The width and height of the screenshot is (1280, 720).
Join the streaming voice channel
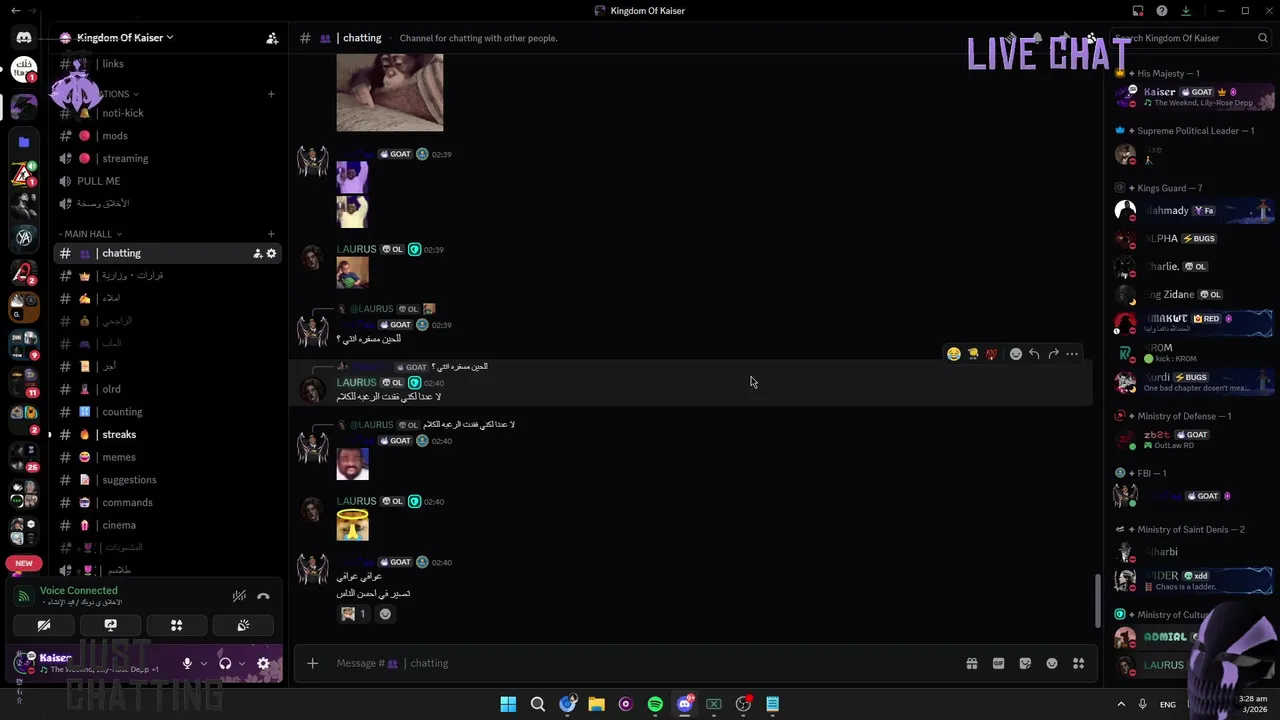coord(168,158)
